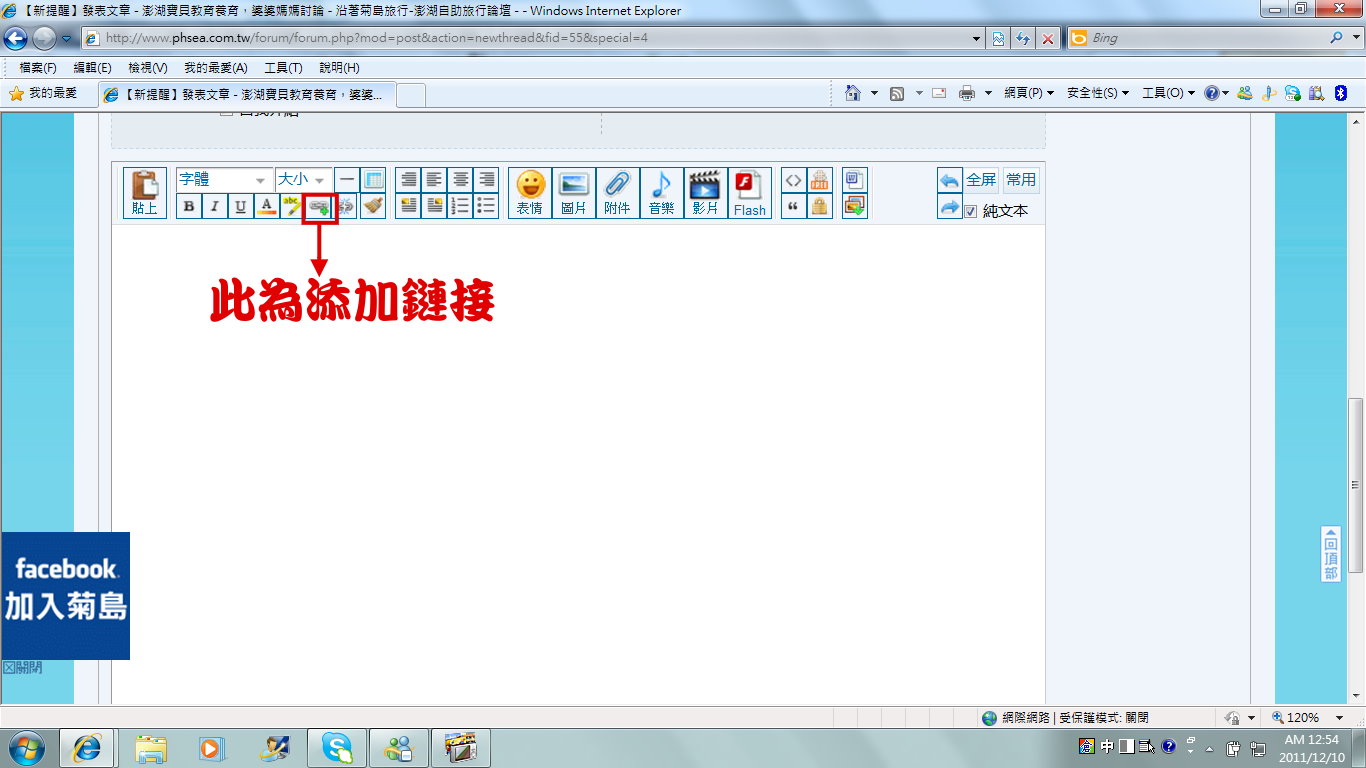This screenshot has height=768, width=1366.
Task: Click the IE stop loading X button
Action: 1047,38
